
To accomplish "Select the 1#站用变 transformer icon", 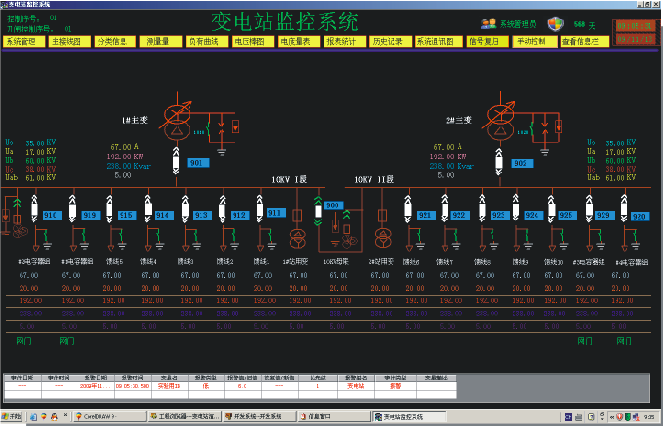I will (x=296, y=240).
